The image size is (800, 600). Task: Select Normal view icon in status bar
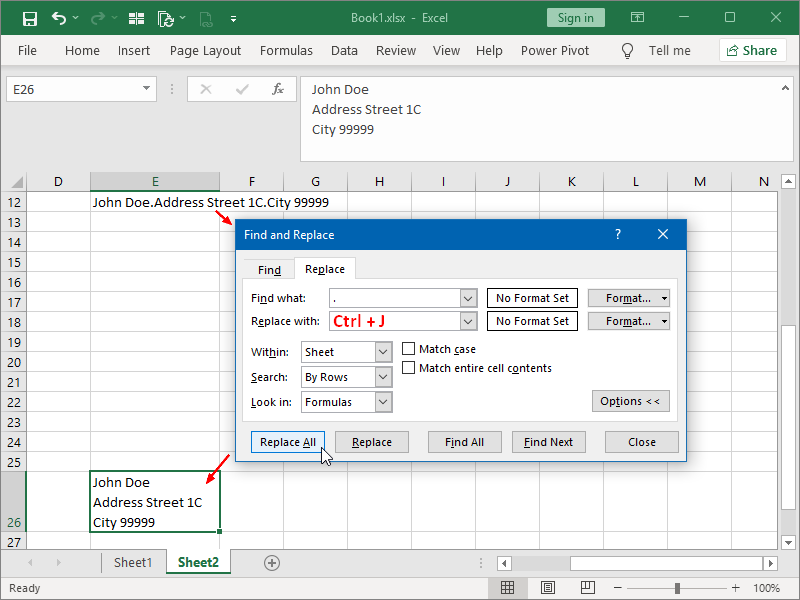[x=508, y=588]
